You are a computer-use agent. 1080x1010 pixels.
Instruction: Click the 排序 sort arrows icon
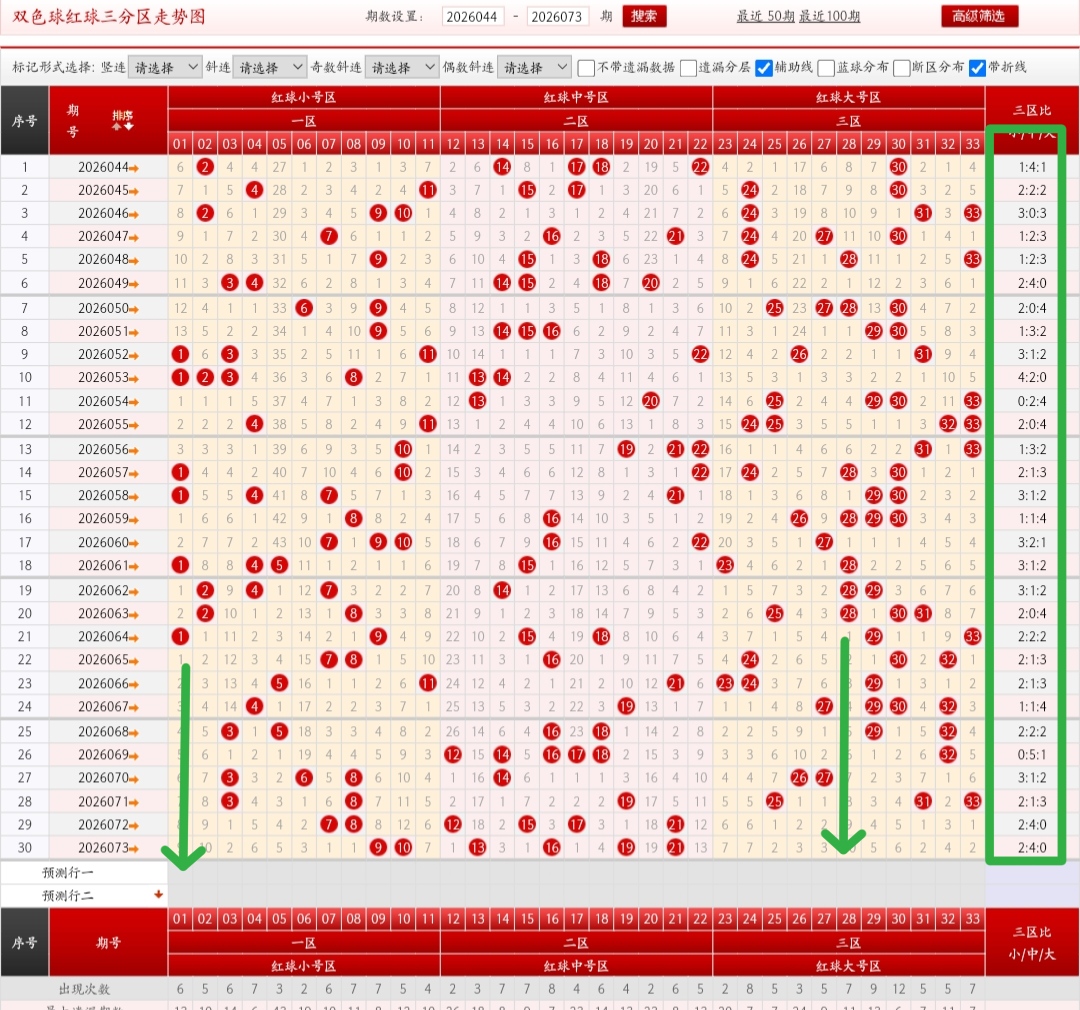[123, 121]
